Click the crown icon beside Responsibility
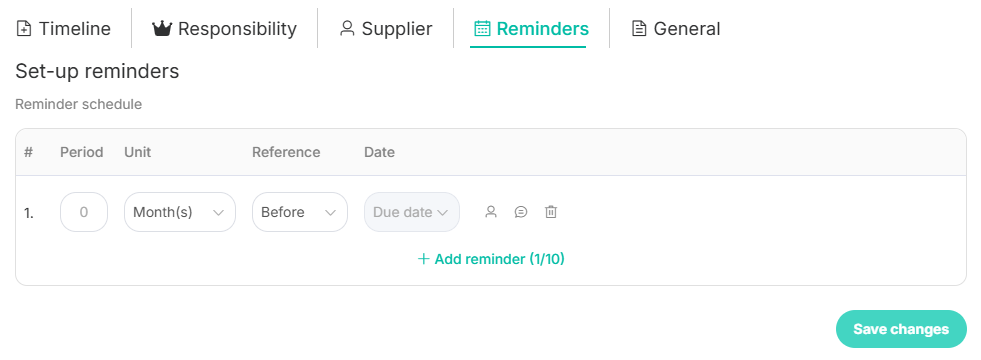This screenshot has height=360, width=981. tap(162, 29)
